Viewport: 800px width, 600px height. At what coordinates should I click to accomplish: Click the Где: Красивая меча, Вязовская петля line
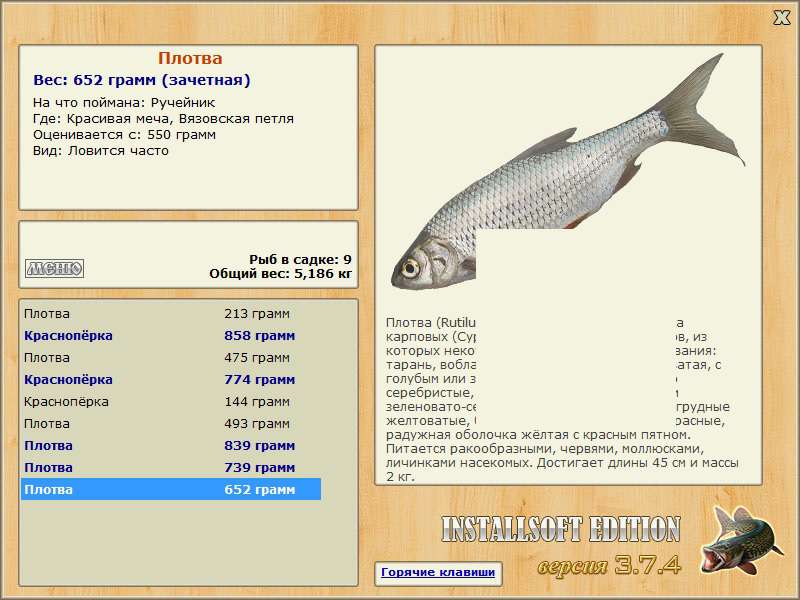point(163,119)
